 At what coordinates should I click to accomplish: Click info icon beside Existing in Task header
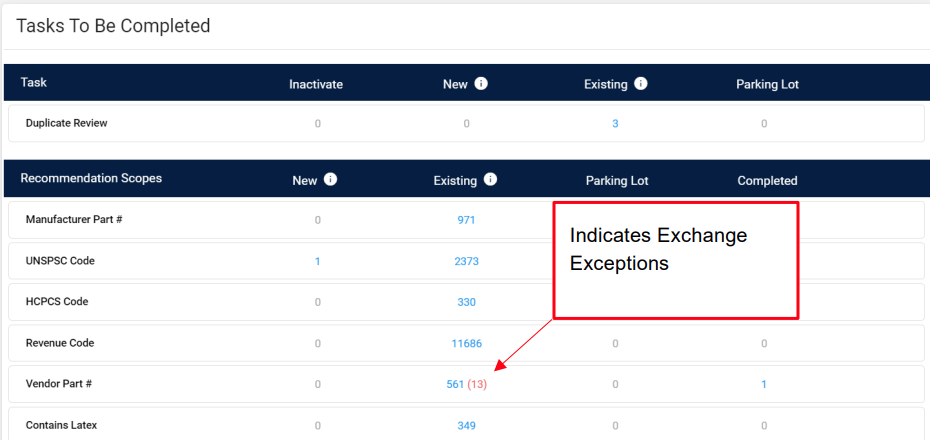[x=641, y=84]
